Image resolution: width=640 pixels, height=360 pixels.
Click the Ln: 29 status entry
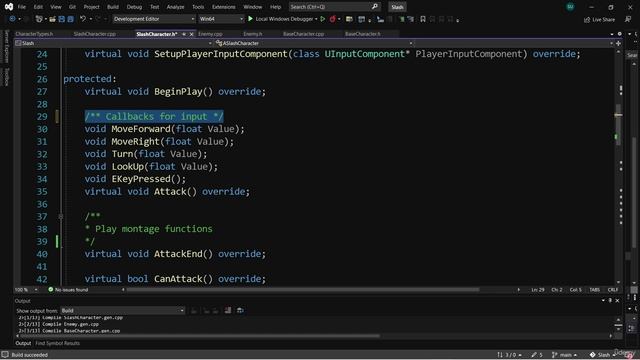[x=538, y=290]
